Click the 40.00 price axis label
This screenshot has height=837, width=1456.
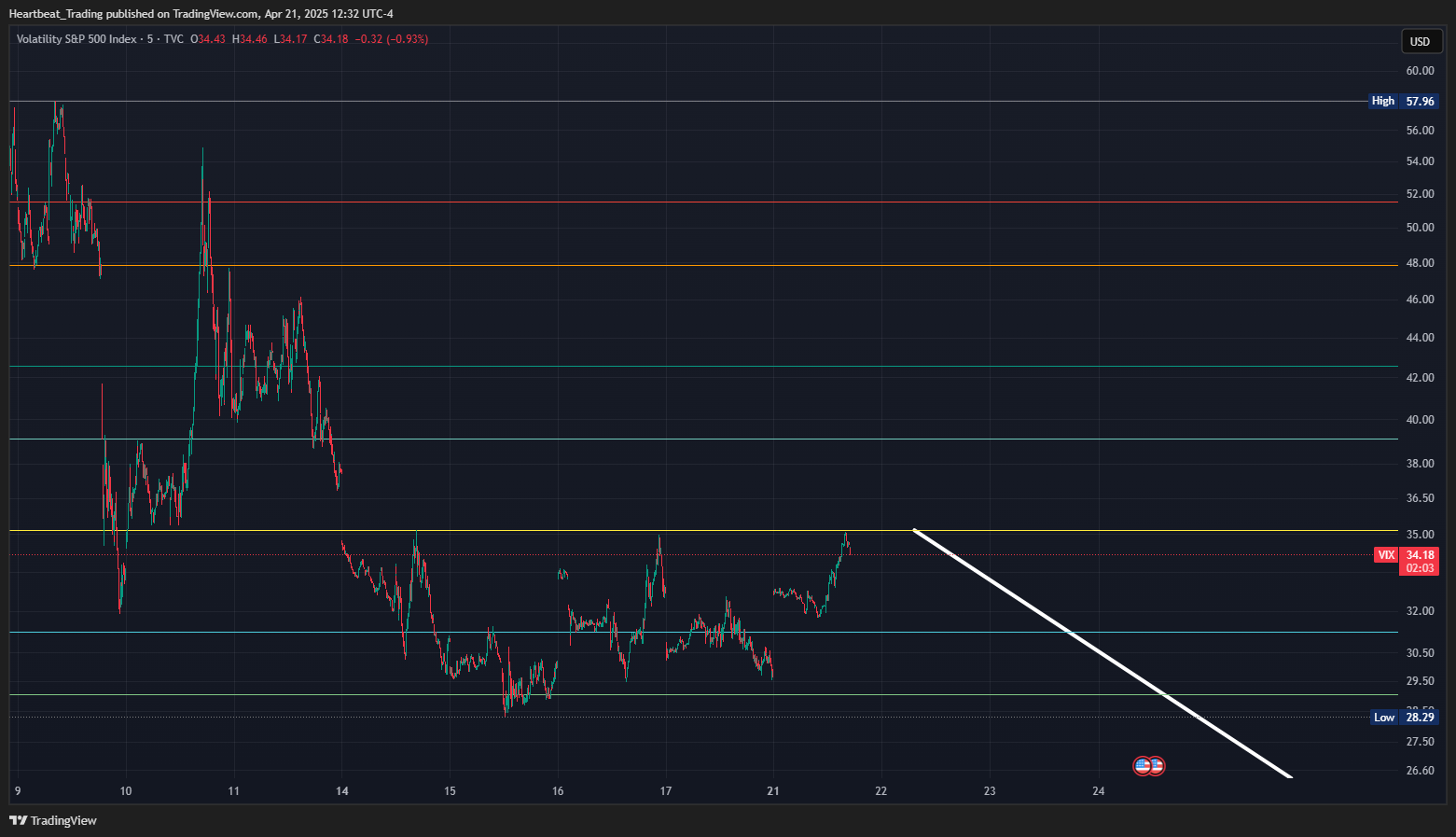(1420, 420)
